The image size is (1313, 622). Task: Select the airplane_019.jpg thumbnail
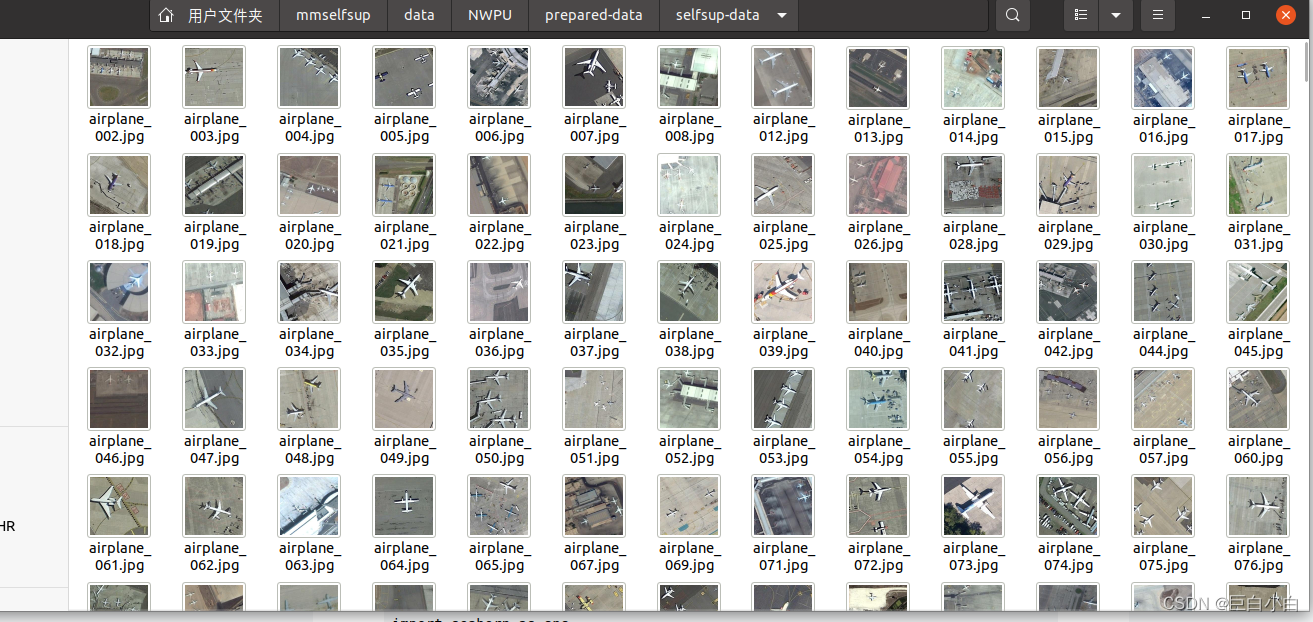point(214,184)
